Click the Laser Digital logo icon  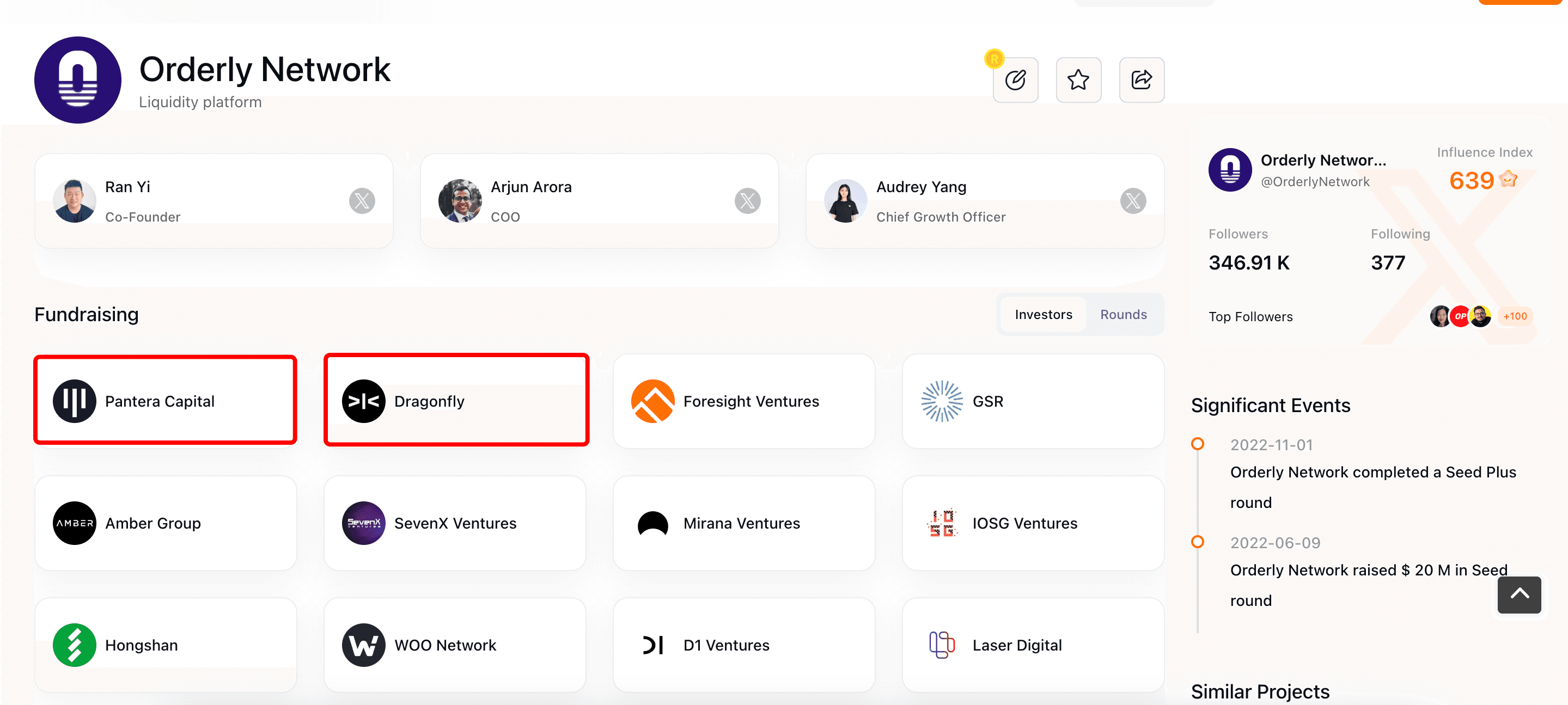942,645
